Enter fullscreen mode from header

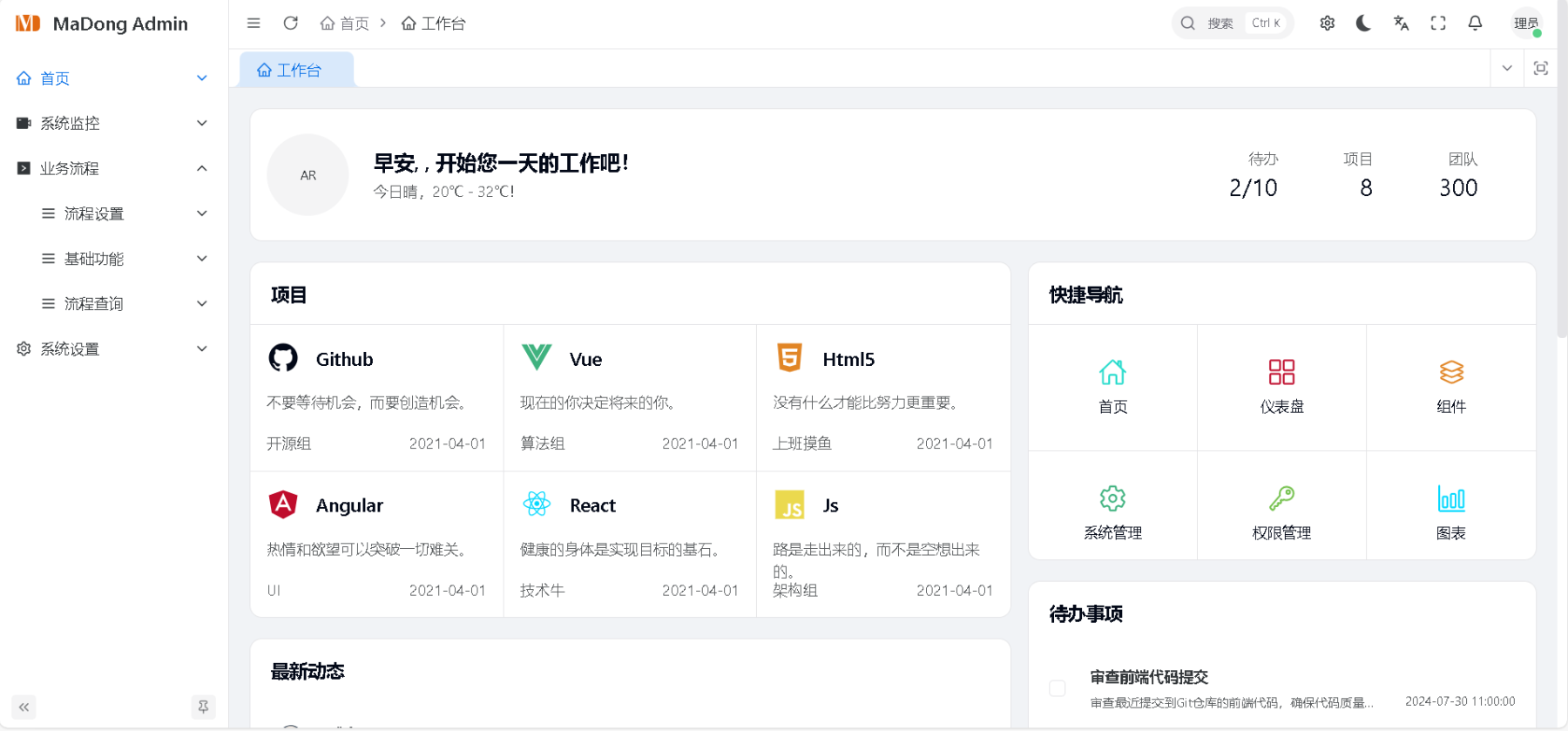[1438, 24]
